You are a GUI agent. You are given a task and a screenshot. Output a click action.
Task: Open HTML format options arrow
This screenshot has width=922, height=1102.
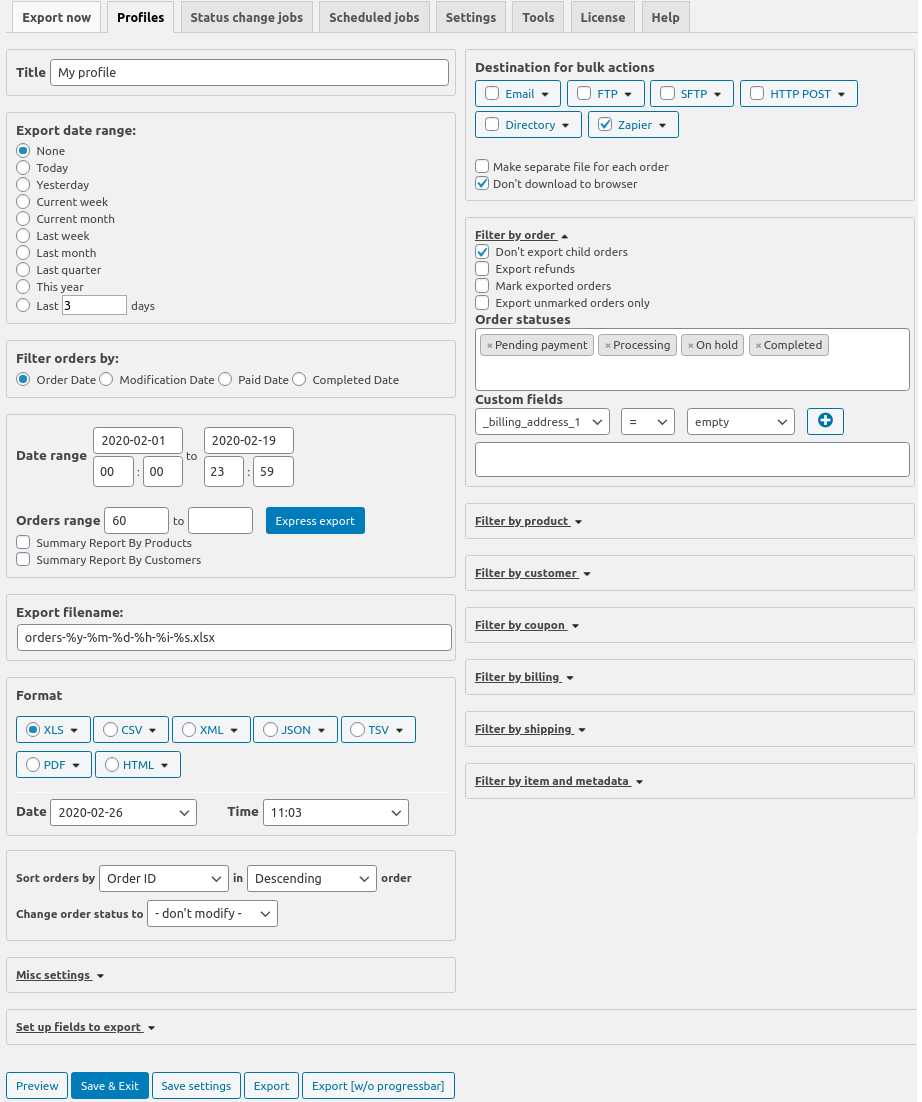(164, 765)
